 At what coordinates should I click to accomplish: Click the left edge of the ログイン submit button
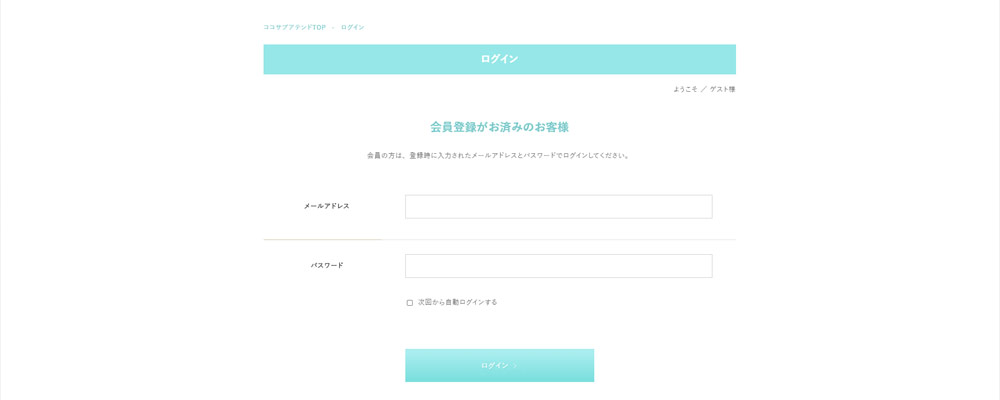click(411, 366)
